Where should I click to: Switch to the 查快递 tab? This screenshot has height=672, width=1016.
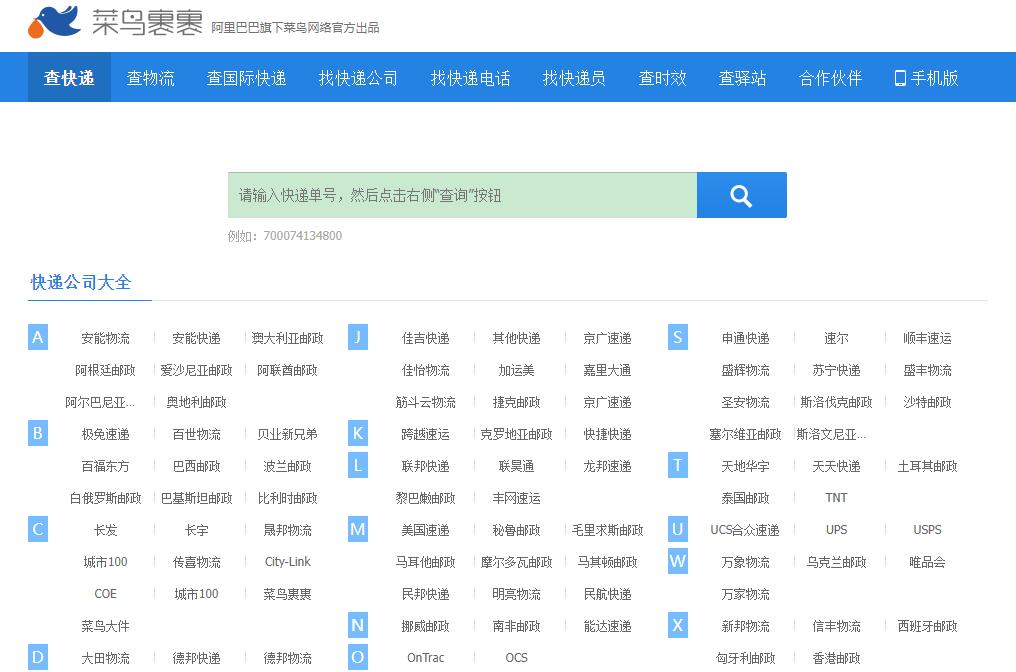point(68,77)
